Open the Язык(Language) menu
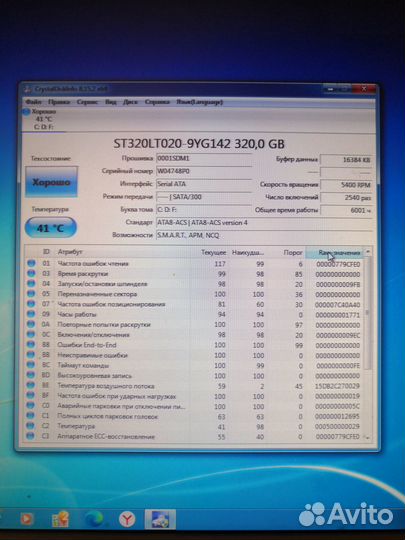 pyautogui.click(x=199, y=102)
